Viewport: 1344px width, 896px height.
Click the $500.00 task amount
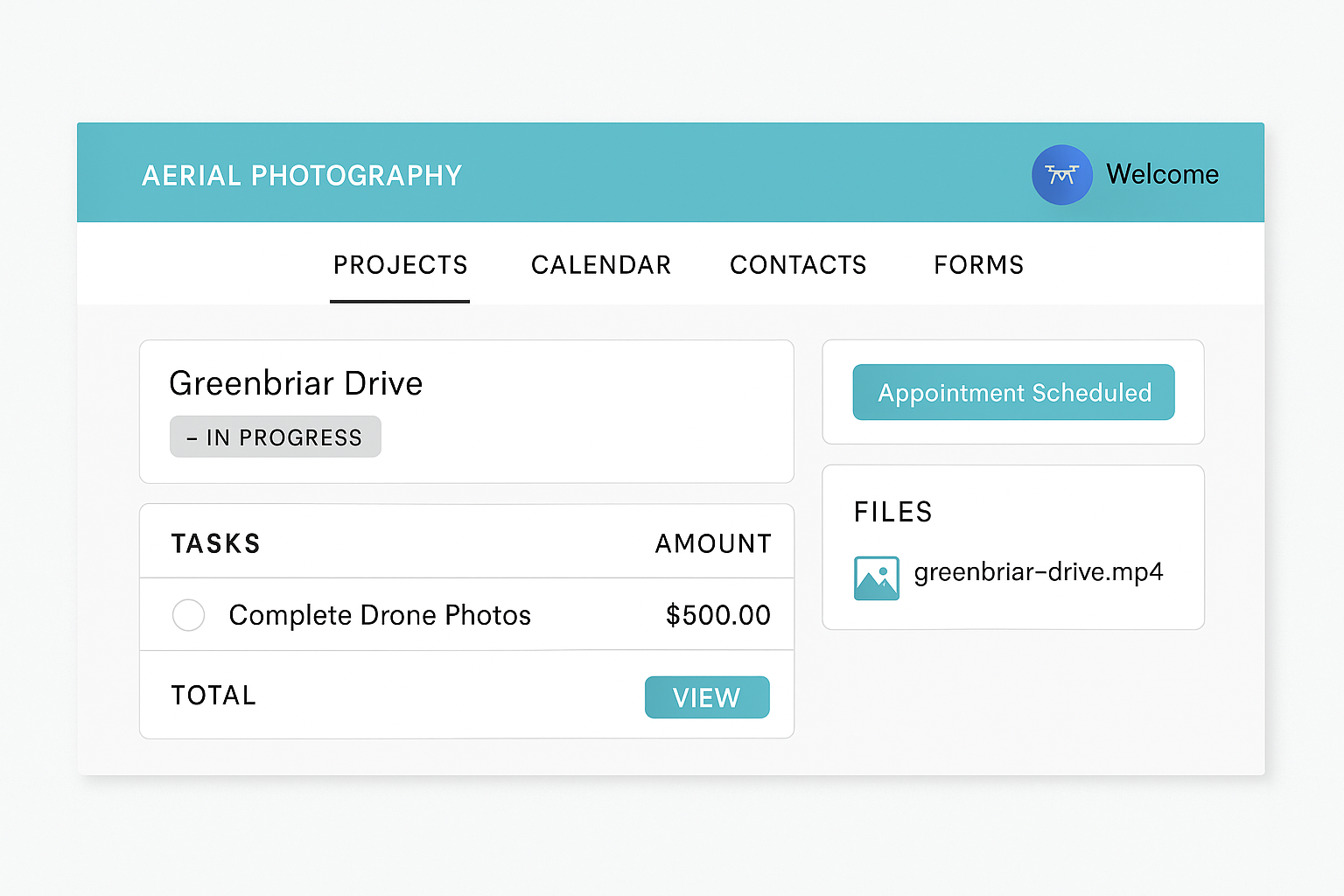(717, 615)
